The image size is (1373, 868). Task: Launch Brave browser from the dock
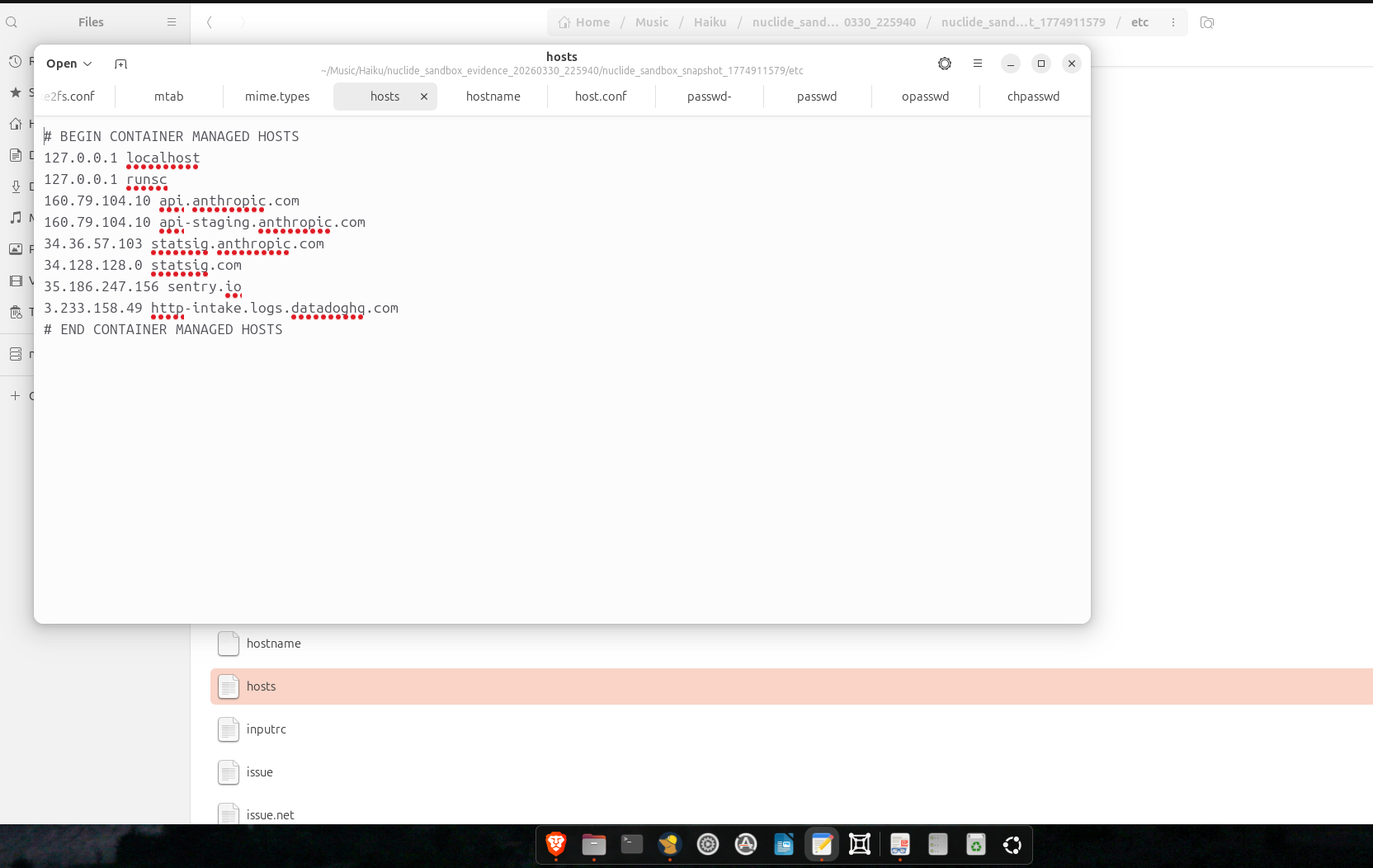click(x=556, y=844)
